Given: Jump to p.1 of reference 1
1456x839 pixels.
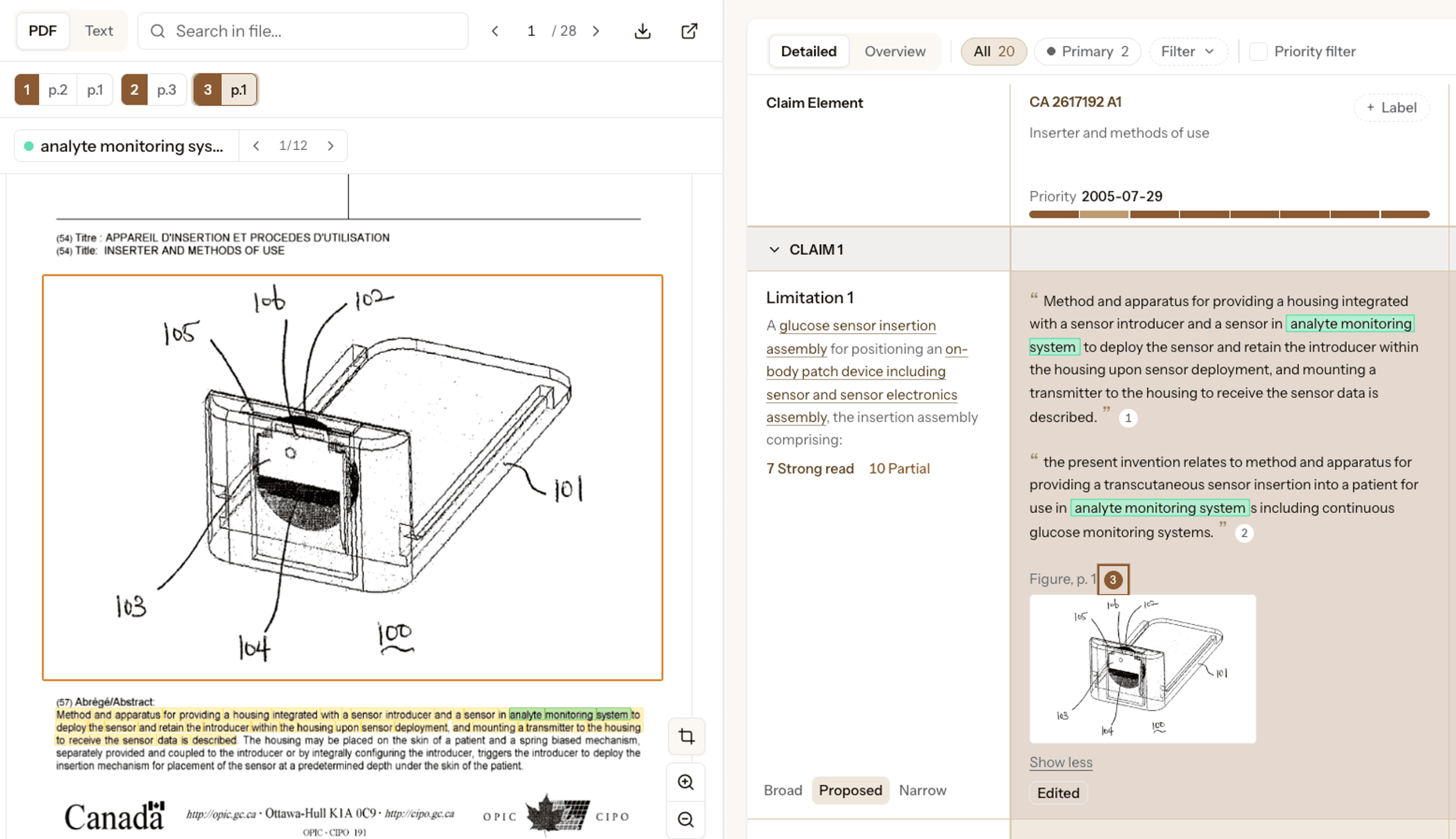Looking at the screenshot, I should (94, 90).
